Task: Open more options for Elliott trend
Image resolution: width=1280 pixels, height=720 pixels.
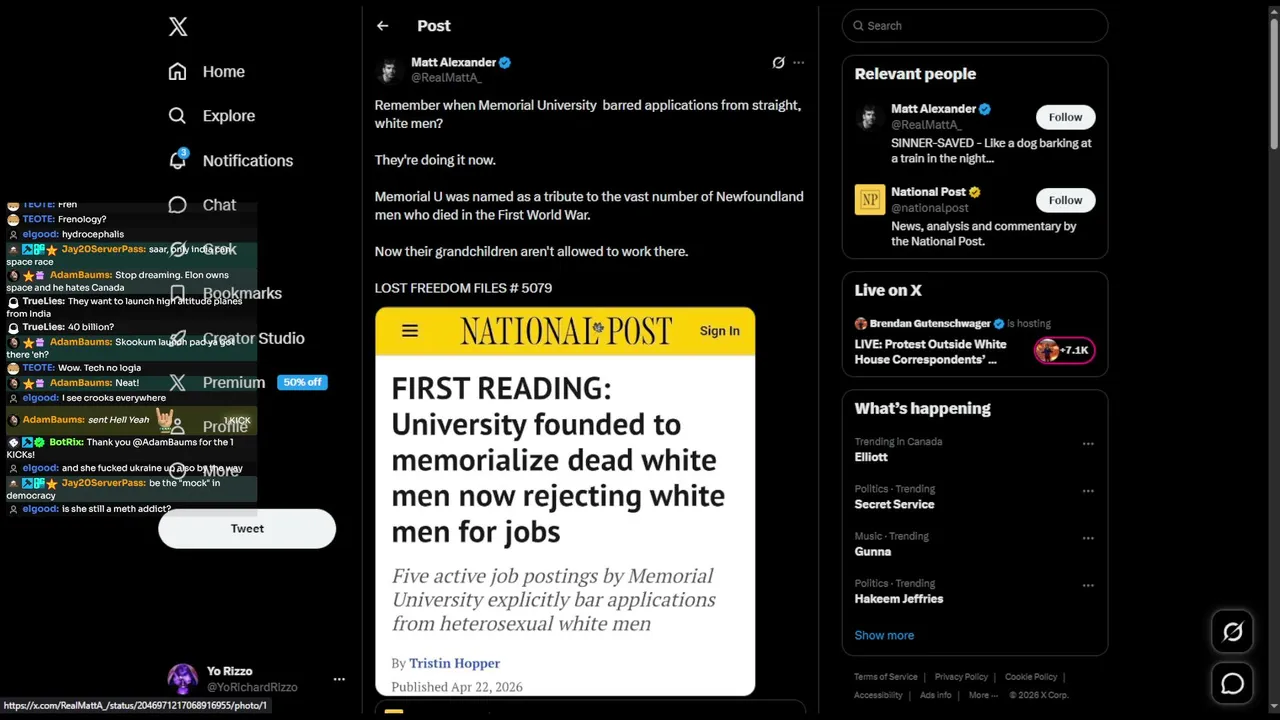Action: tap(1088, 444)
